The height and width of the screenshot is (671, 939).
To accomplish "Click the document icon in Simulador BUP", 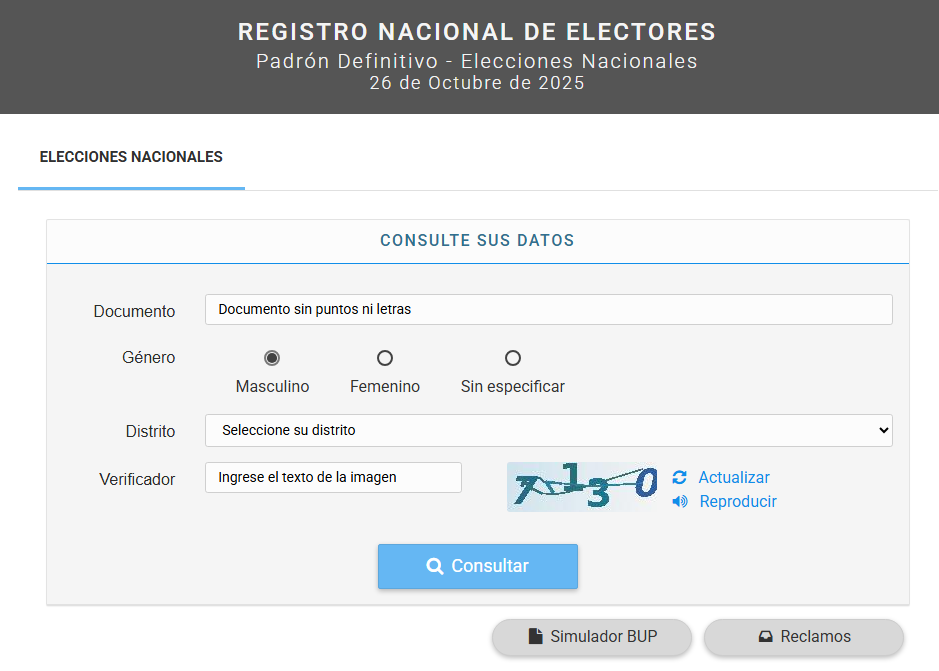I will coord(535,637).
